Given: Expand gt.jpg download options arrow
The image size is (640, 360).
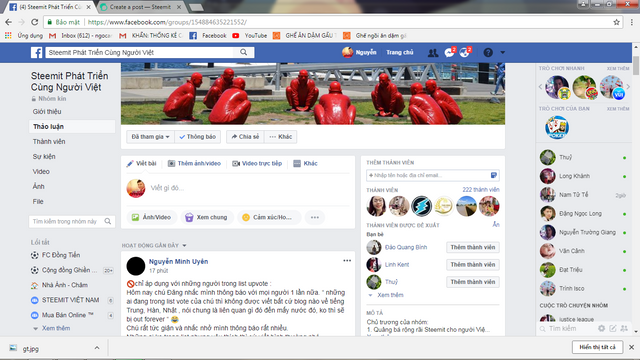Looking at the screenshot, I should (x=97, y=348).
